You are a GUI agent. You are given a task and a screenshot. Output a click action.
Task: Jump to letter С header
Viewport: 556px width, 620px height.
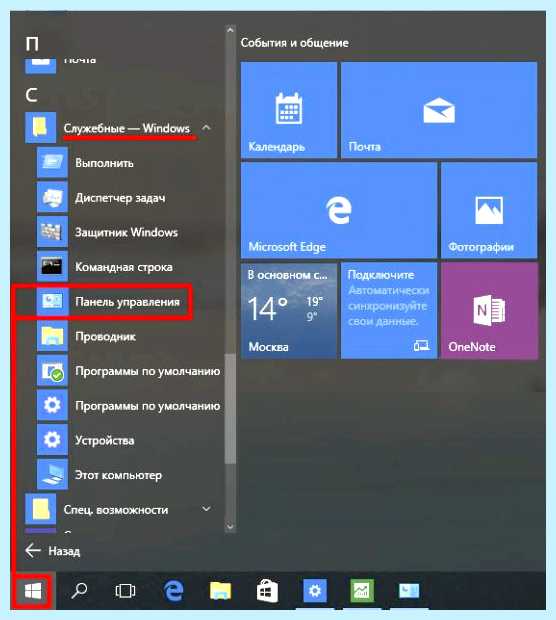tap(32, 95)
